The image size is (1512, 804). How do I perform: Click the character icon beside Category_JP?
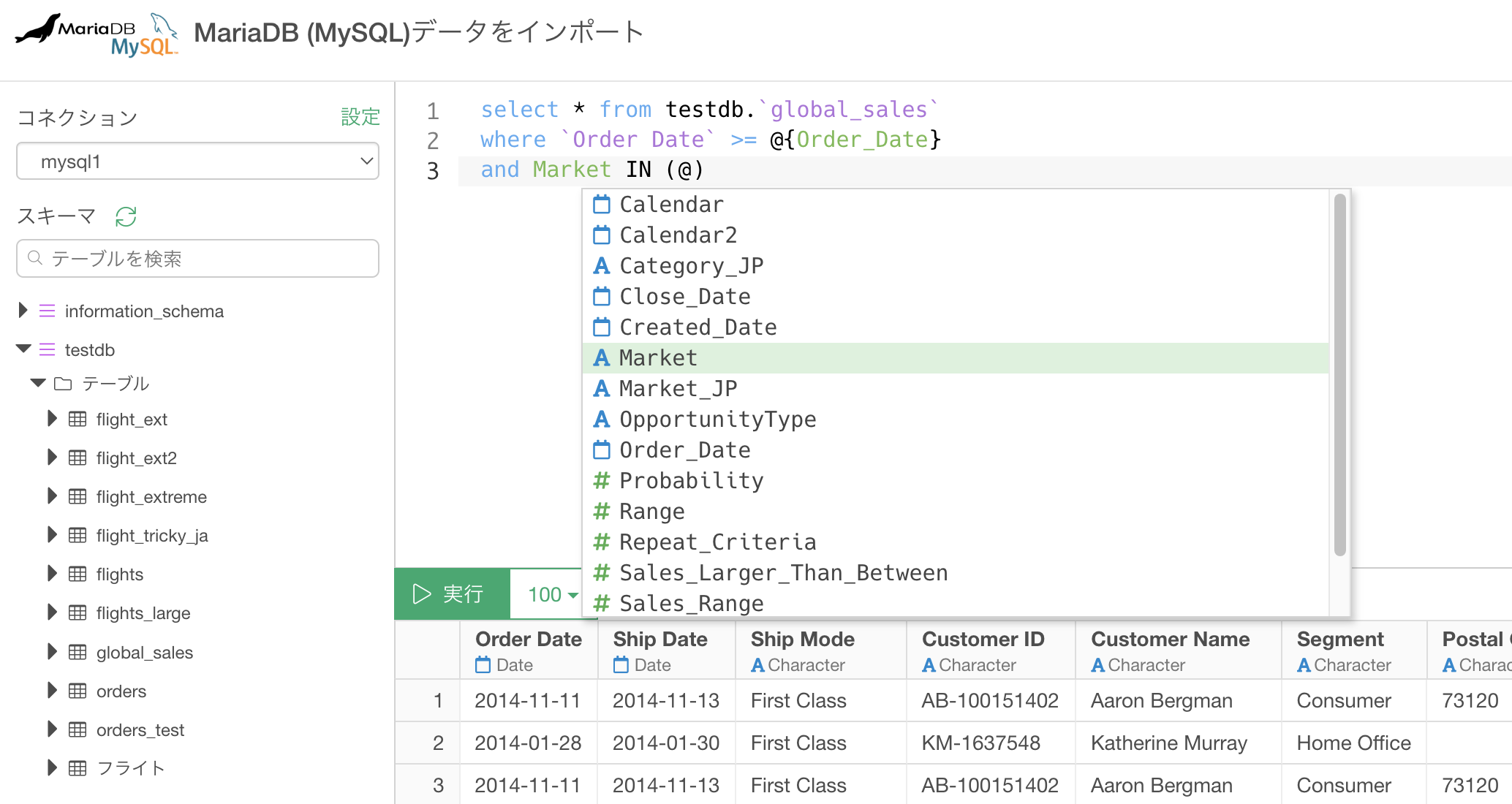point(602,265)
